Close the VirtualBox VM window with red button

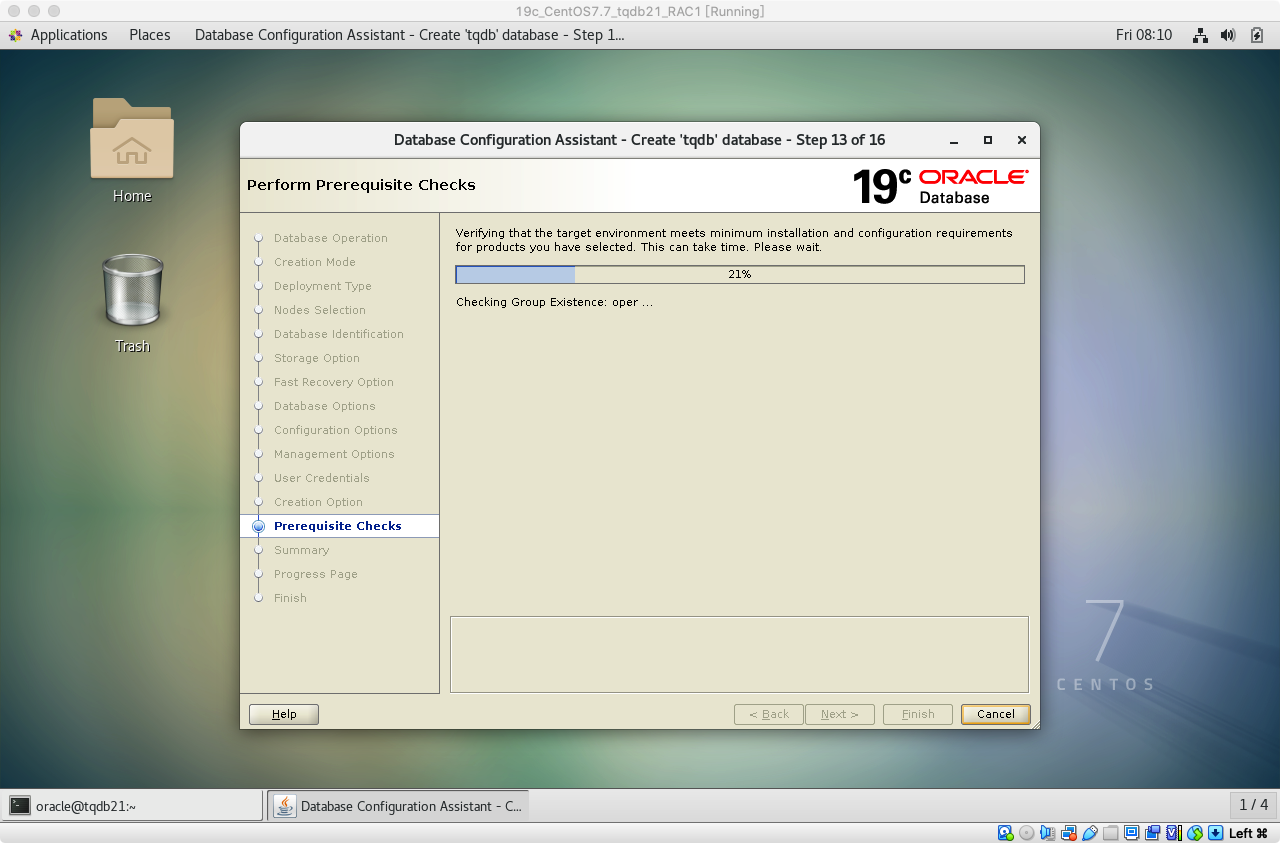[12, 11]
